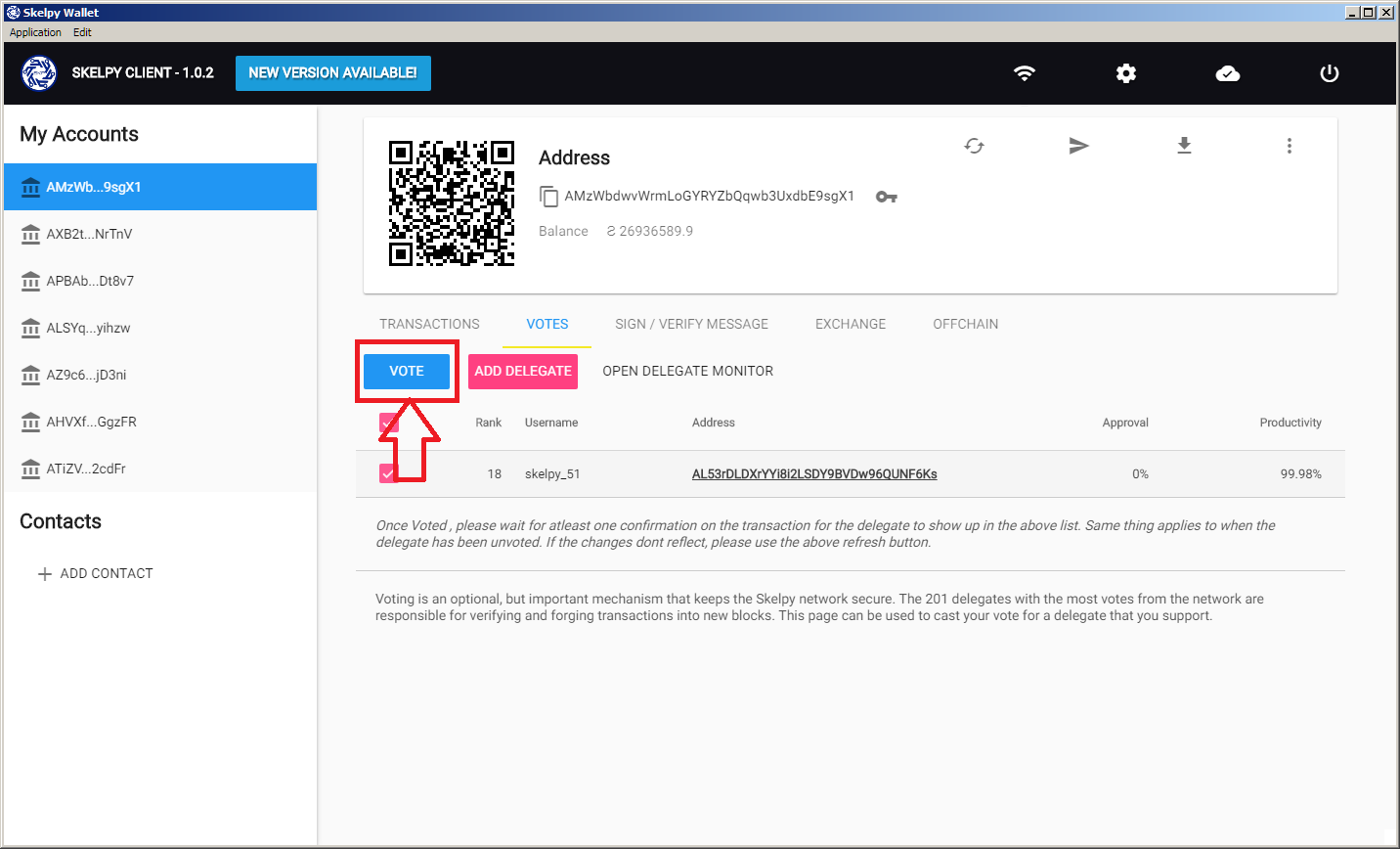This screenshot has width=1400, height=849.
Task: Click the Address column header in delegates table
Action: point(714,423)
